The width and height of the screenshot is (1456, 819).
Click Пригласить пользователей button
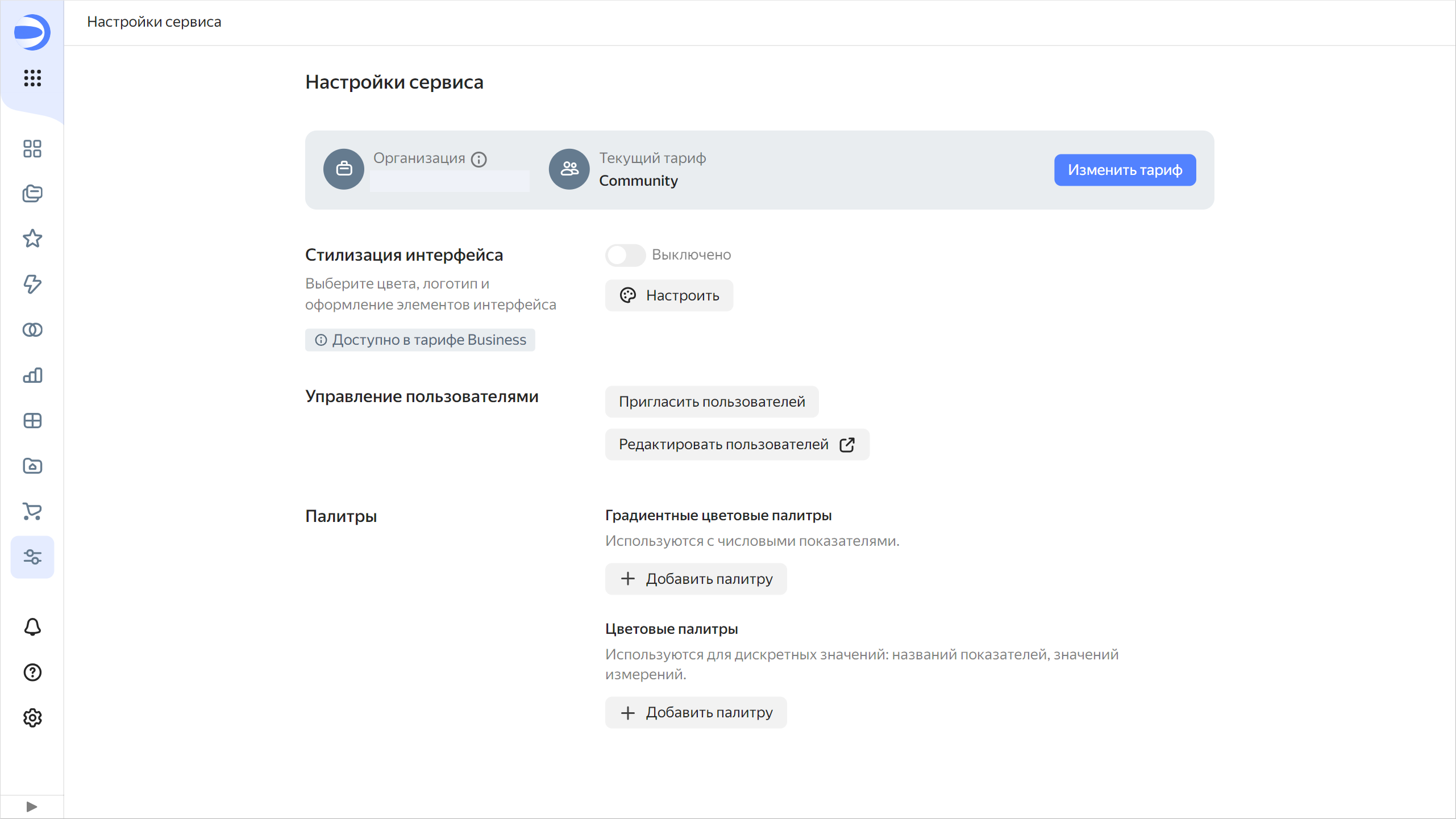click(x=712, y=402)
